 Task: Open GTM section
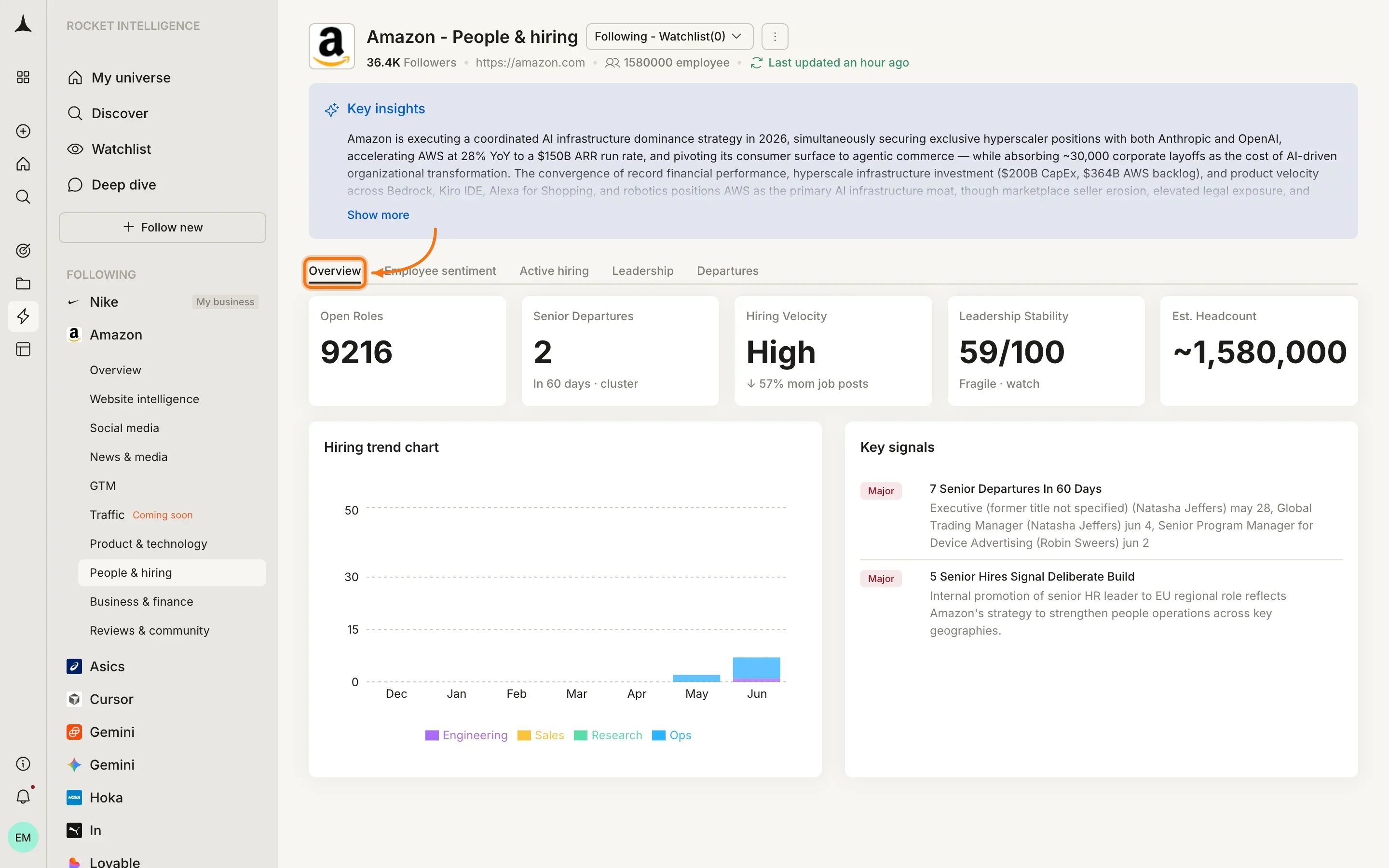[103, 486]
